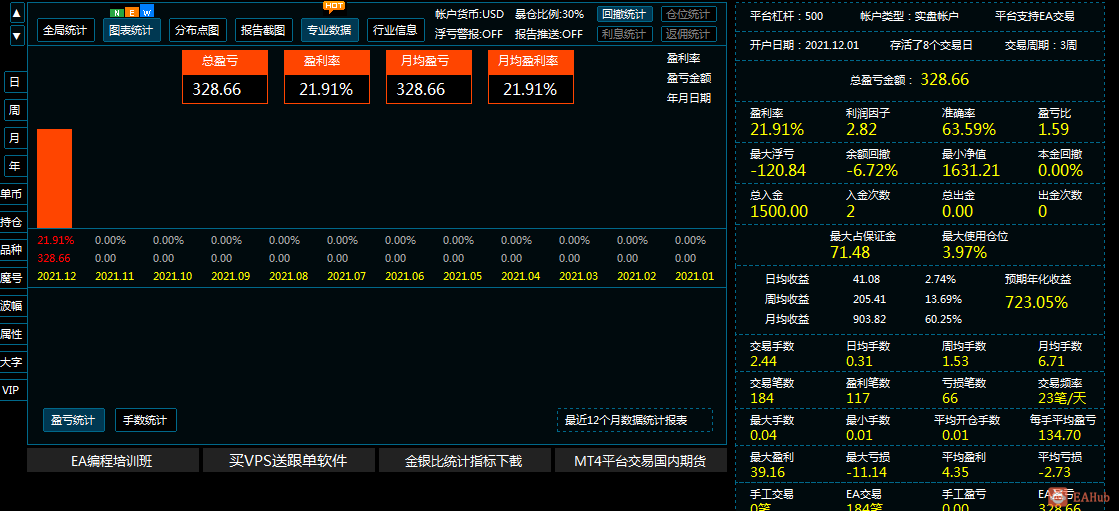Select the 日 (day) period button
The height and width of the screenshot is (512, 1119).
click(x=14, y=82)
